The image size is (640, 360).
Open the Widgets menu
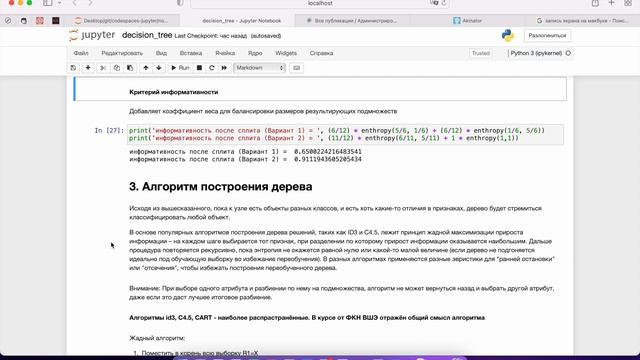(x=286, y=53)
